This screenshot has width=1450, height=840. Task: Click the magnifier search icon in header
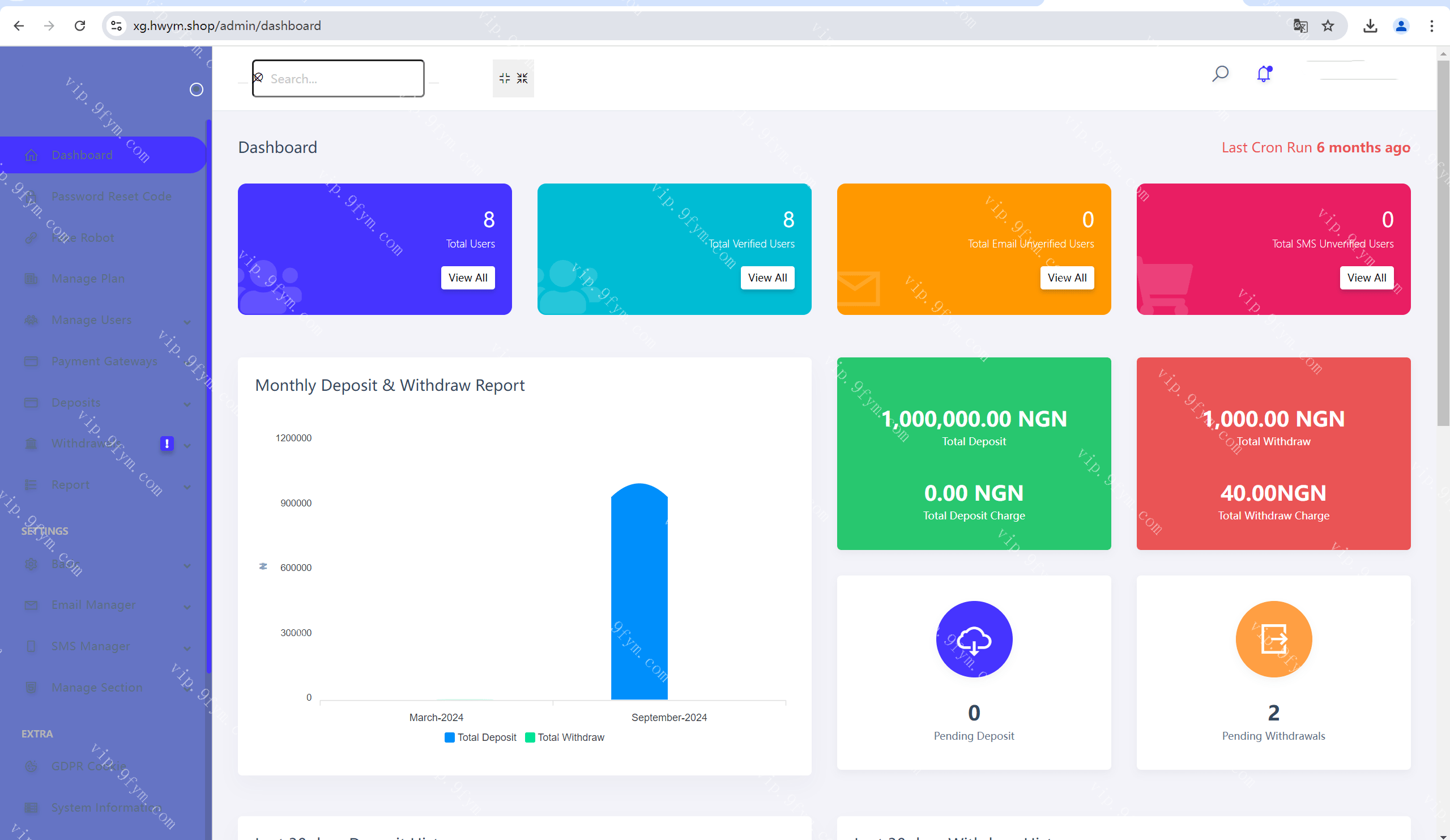[x=1220, y=74]
